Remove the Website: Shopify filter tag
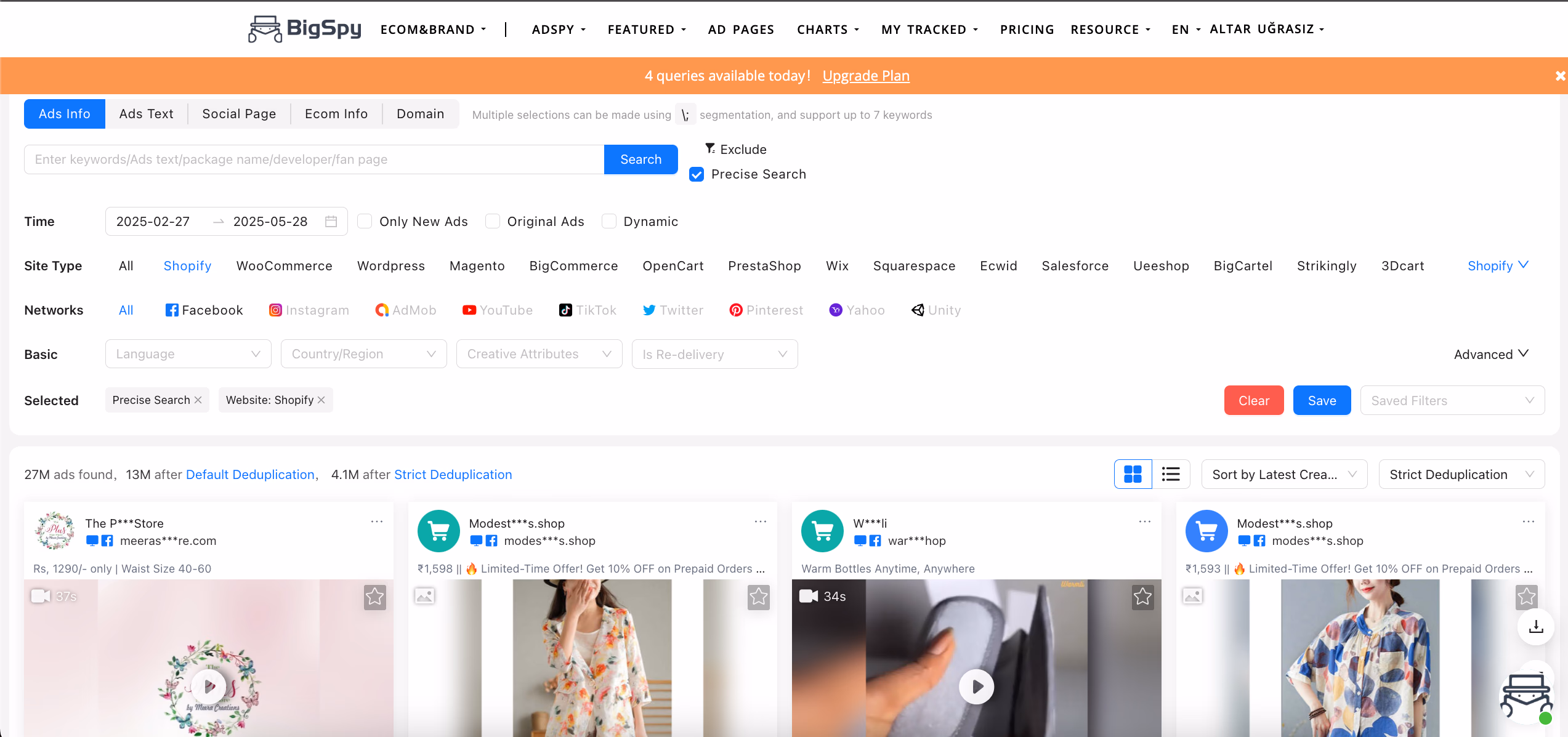Screen dimensions: 1568x737 point(321,400)
